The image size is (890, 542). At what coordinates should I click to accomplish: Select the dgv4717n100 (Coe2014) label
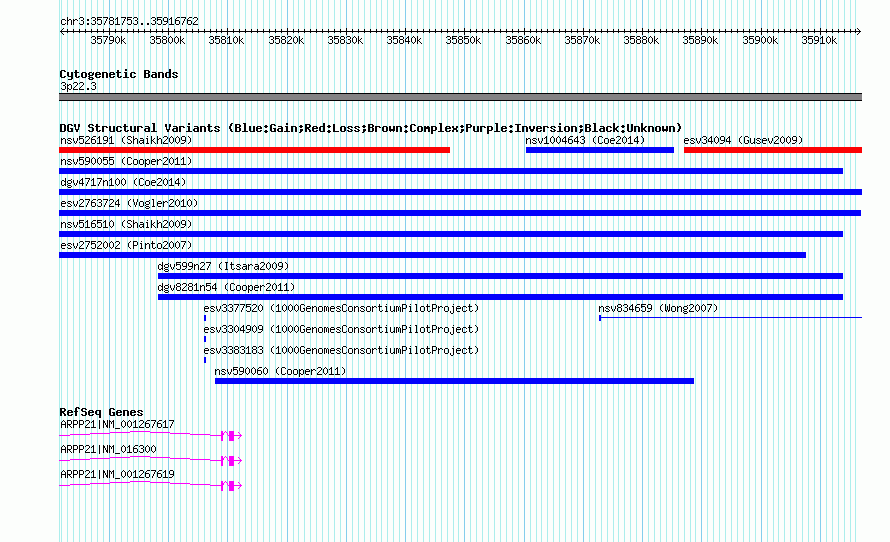[x=123, y=182]
